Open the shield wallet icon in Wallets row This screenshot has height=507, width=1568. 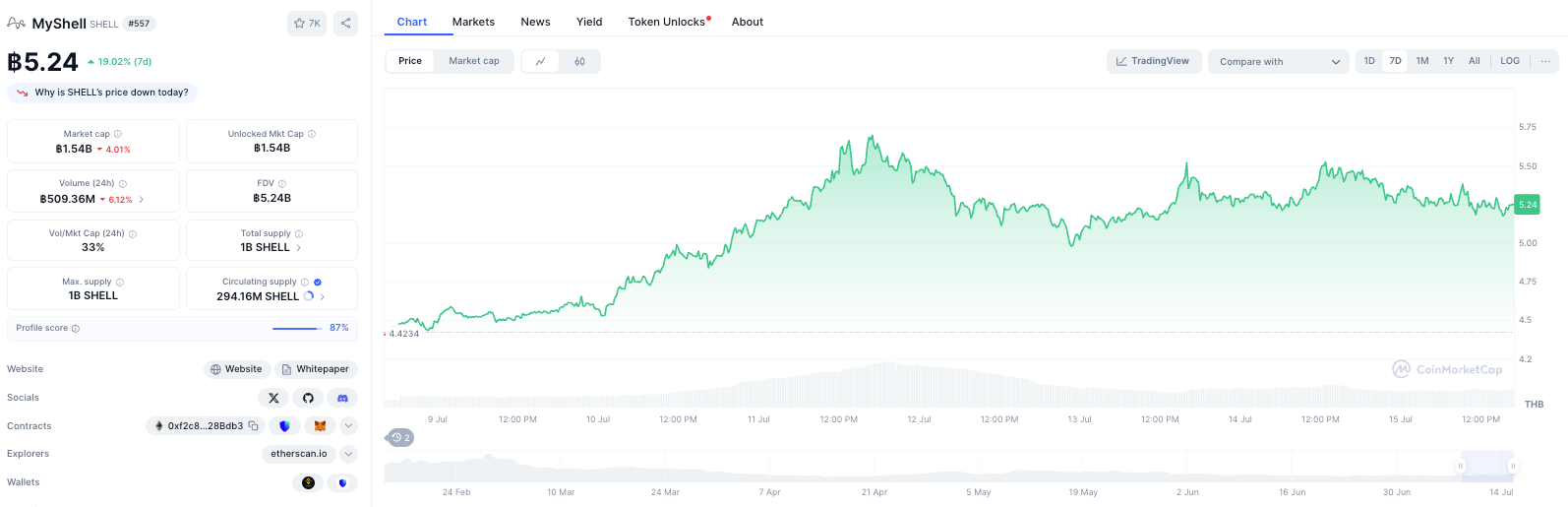point(342,482)
